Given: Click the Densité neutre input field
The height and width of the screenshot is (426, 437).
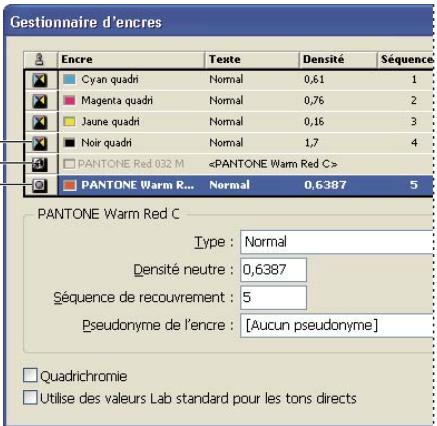Looking at the screenshot, I should coord(273,270).
